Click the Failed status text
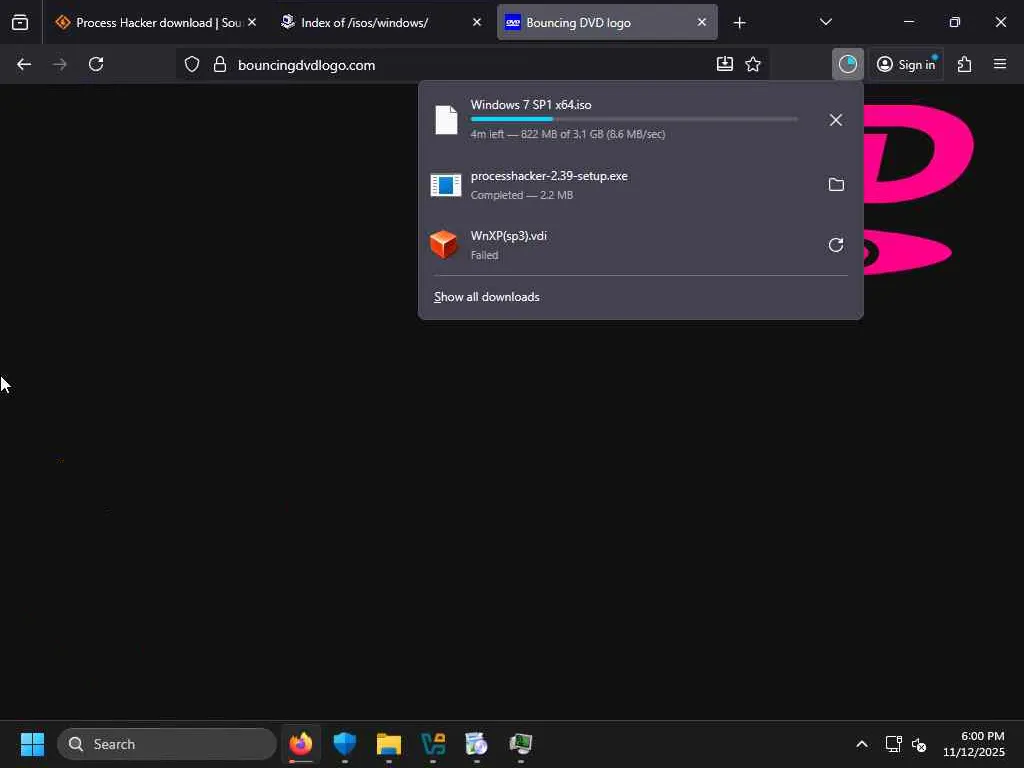The width and height of the screenshot is (1024, 768). coord(485,255)
